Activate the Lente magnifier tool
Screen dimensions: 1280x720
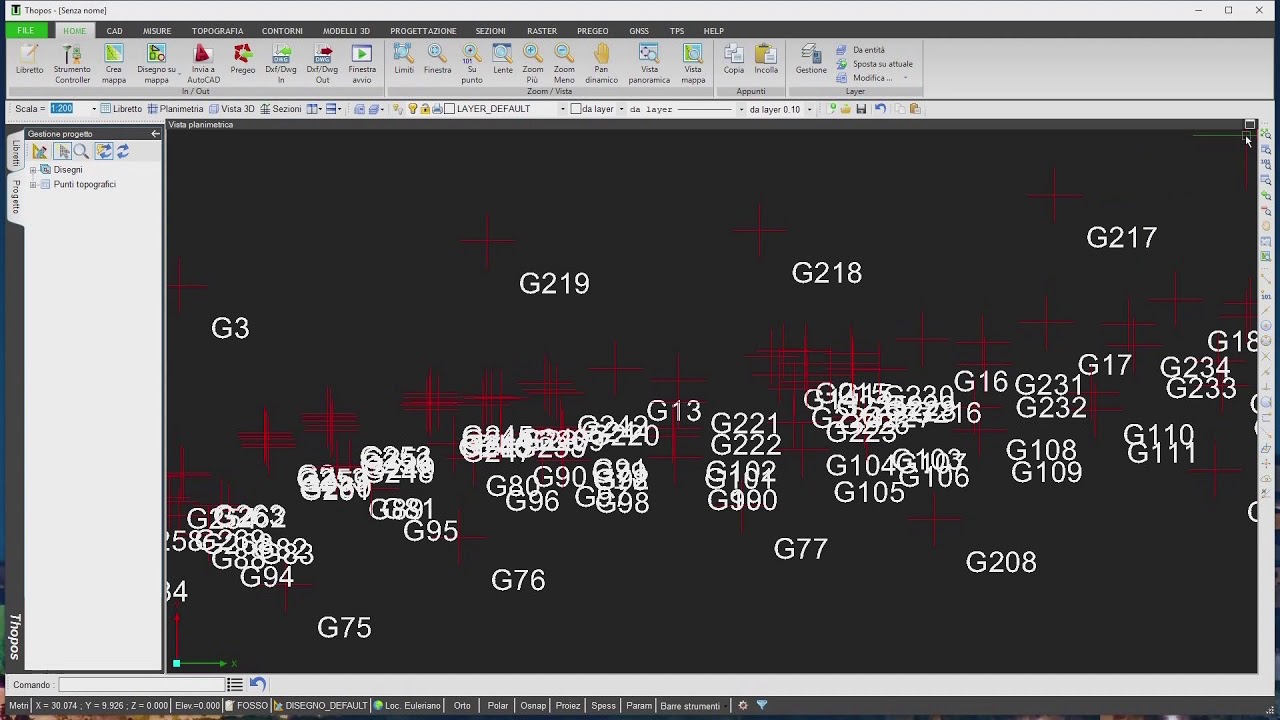[x=503, y=60]
